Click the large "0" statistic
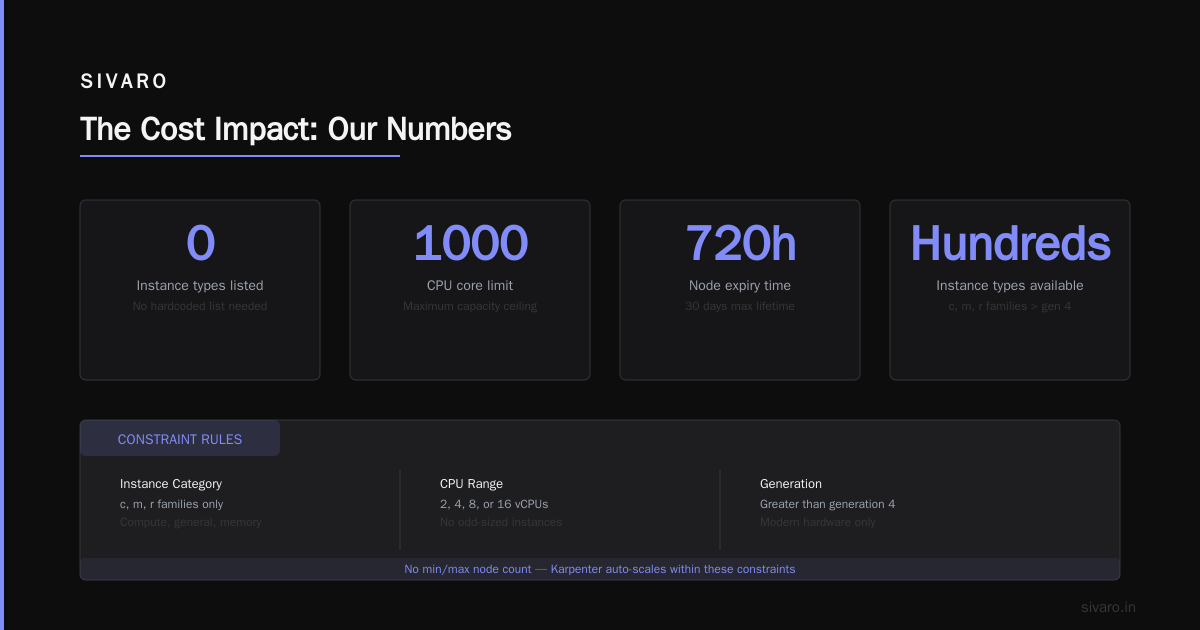The image size is (1200, 630). 200,243
